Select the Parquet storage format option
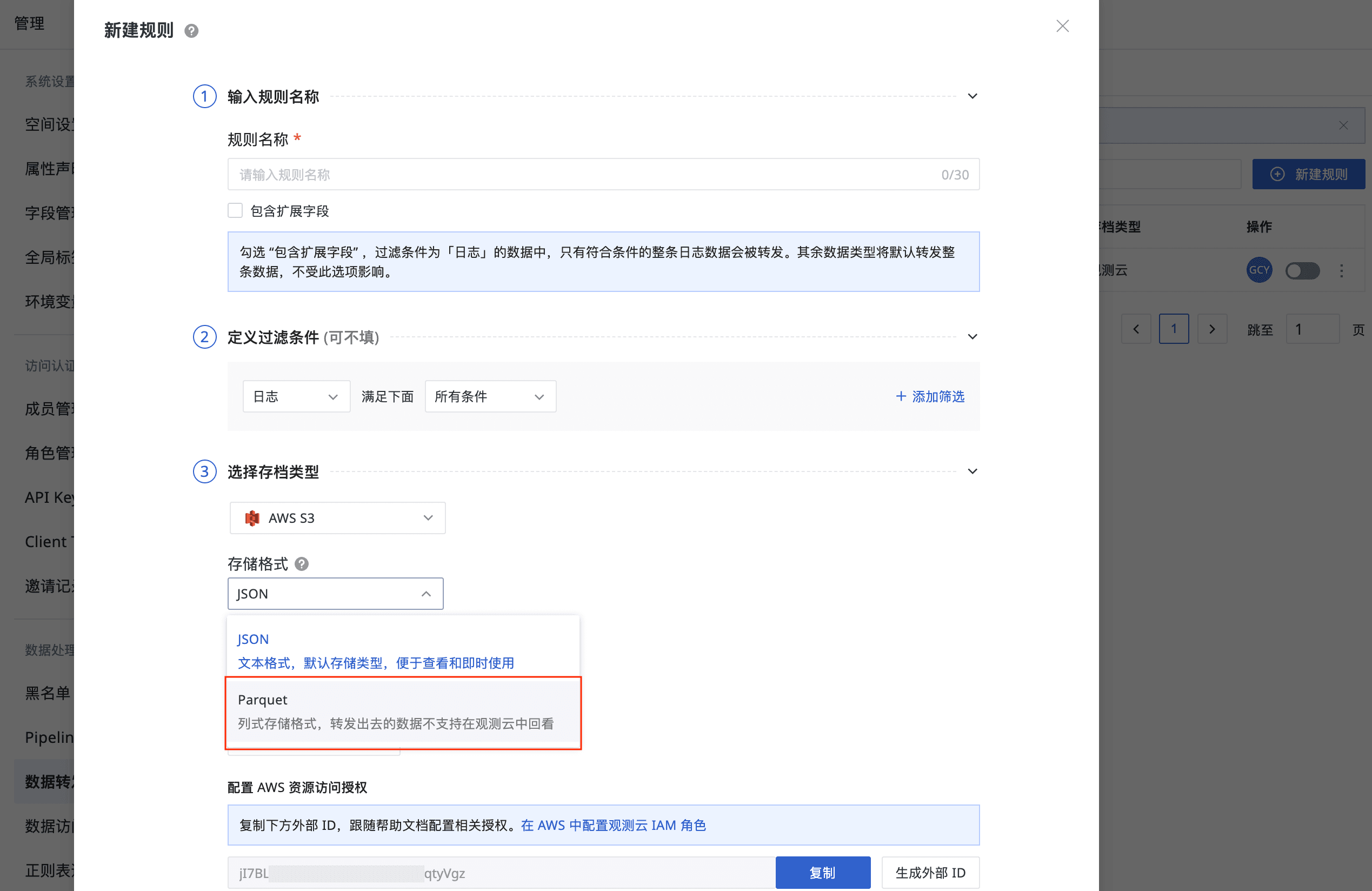The height and width of the screenshot is (891, 1372). coord(402,711)
